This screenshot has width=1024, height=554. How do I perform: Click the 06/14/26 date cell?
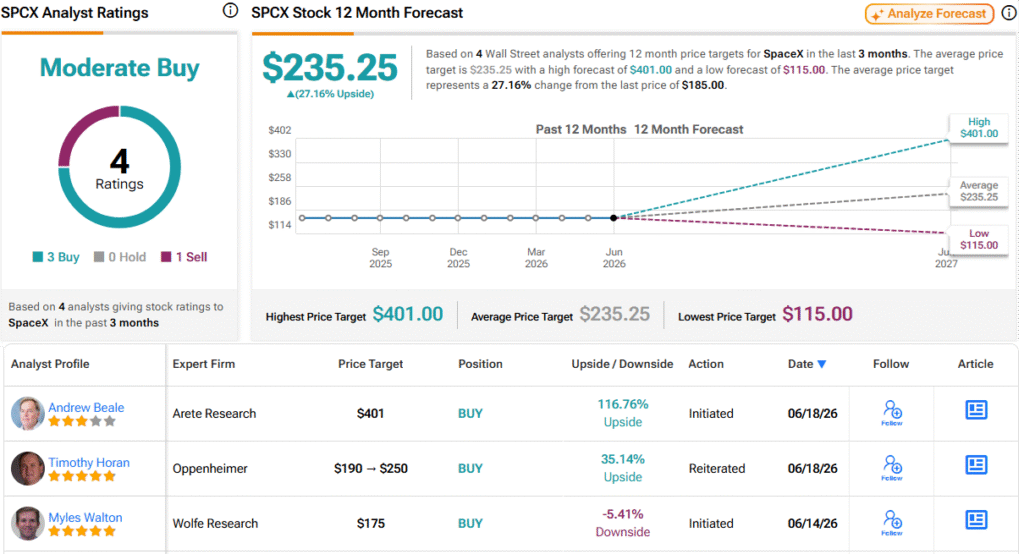point(812,523)
